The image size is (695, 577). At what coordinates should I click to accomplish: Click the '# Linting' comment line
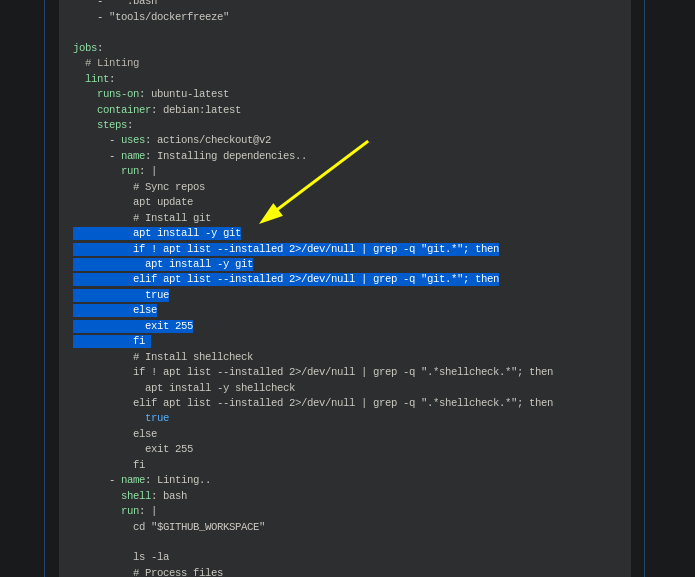click(112, 63)
